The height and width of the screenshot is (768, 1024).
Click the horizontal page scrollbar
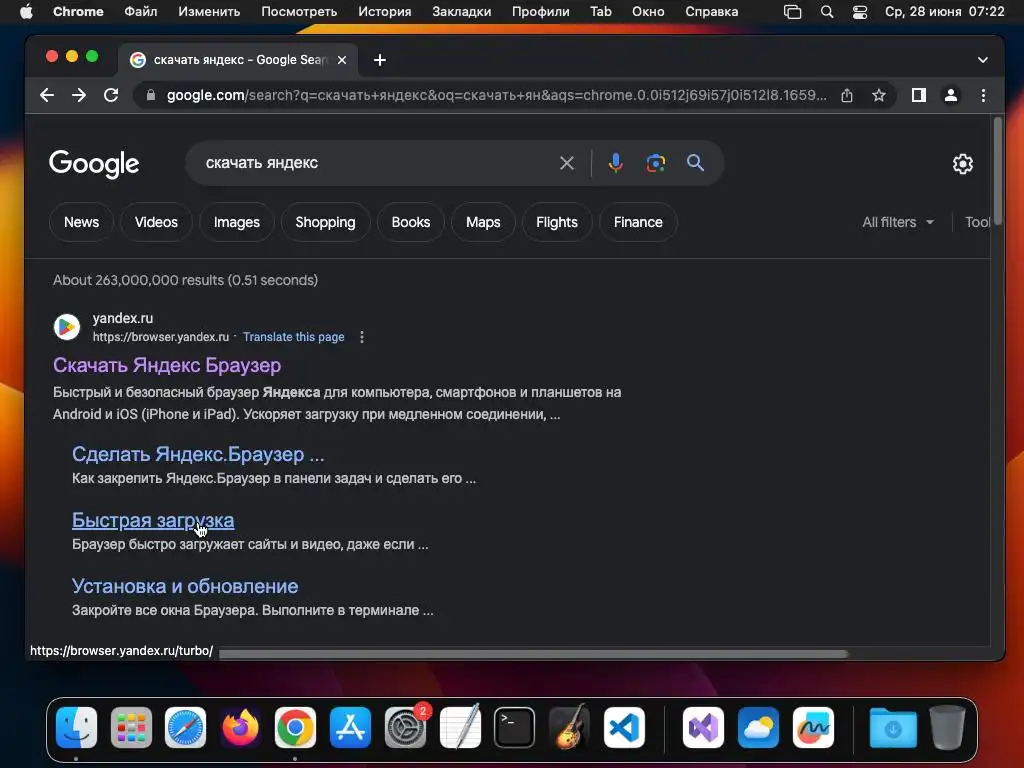(x=534, y=654)
